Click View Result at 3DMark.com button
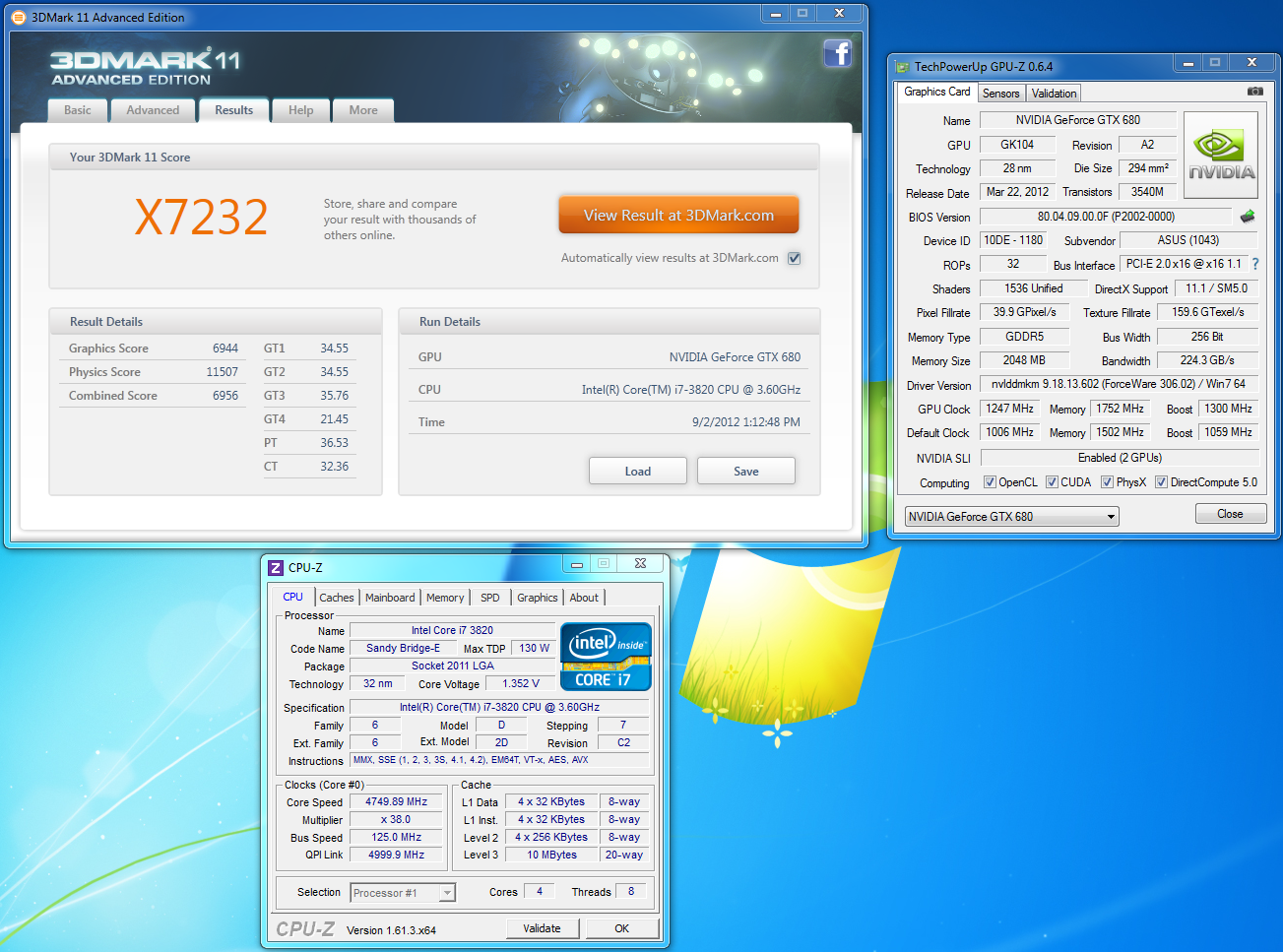 coord(678,216)
